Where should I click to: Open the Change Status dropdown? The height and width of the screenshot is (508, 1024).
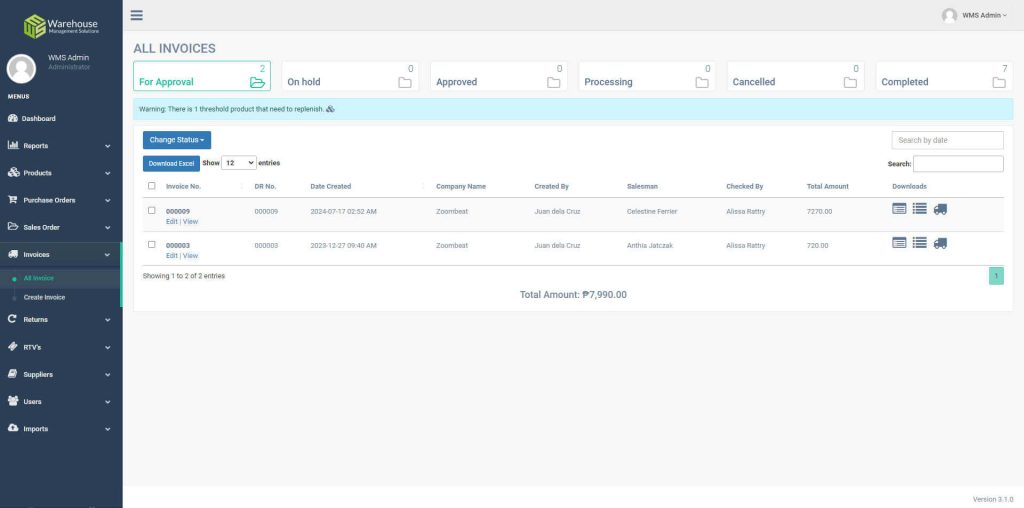coord(177,140)
